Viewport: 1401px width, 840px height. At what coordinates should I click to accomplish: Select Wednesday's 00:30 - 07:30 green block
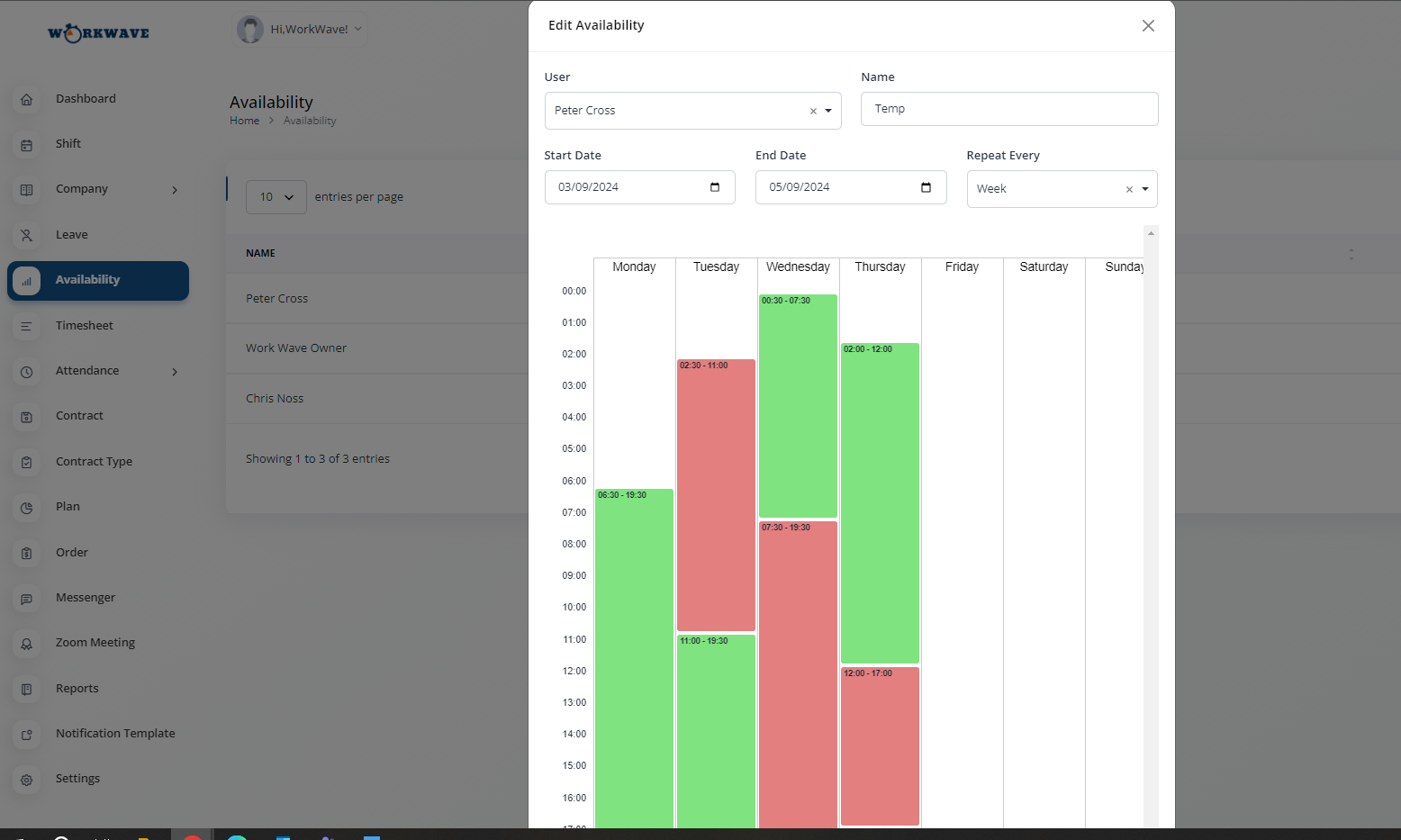click(799, 406)
